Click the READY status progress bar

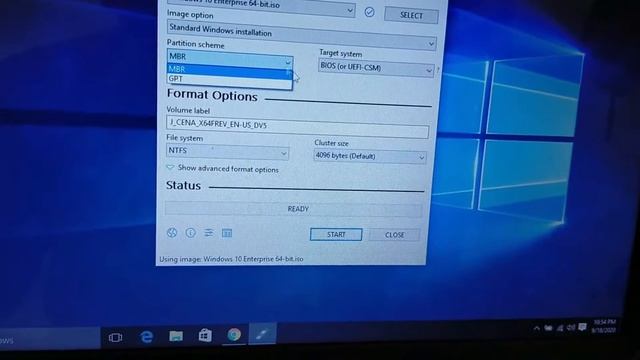[293, 209]
